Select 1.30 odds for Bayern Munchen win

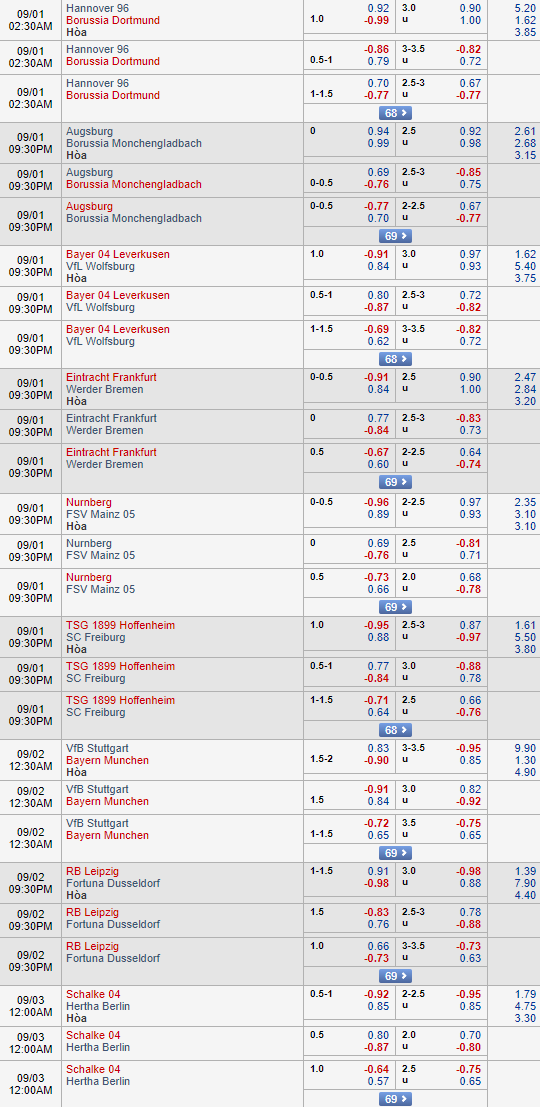coord(526,760)
